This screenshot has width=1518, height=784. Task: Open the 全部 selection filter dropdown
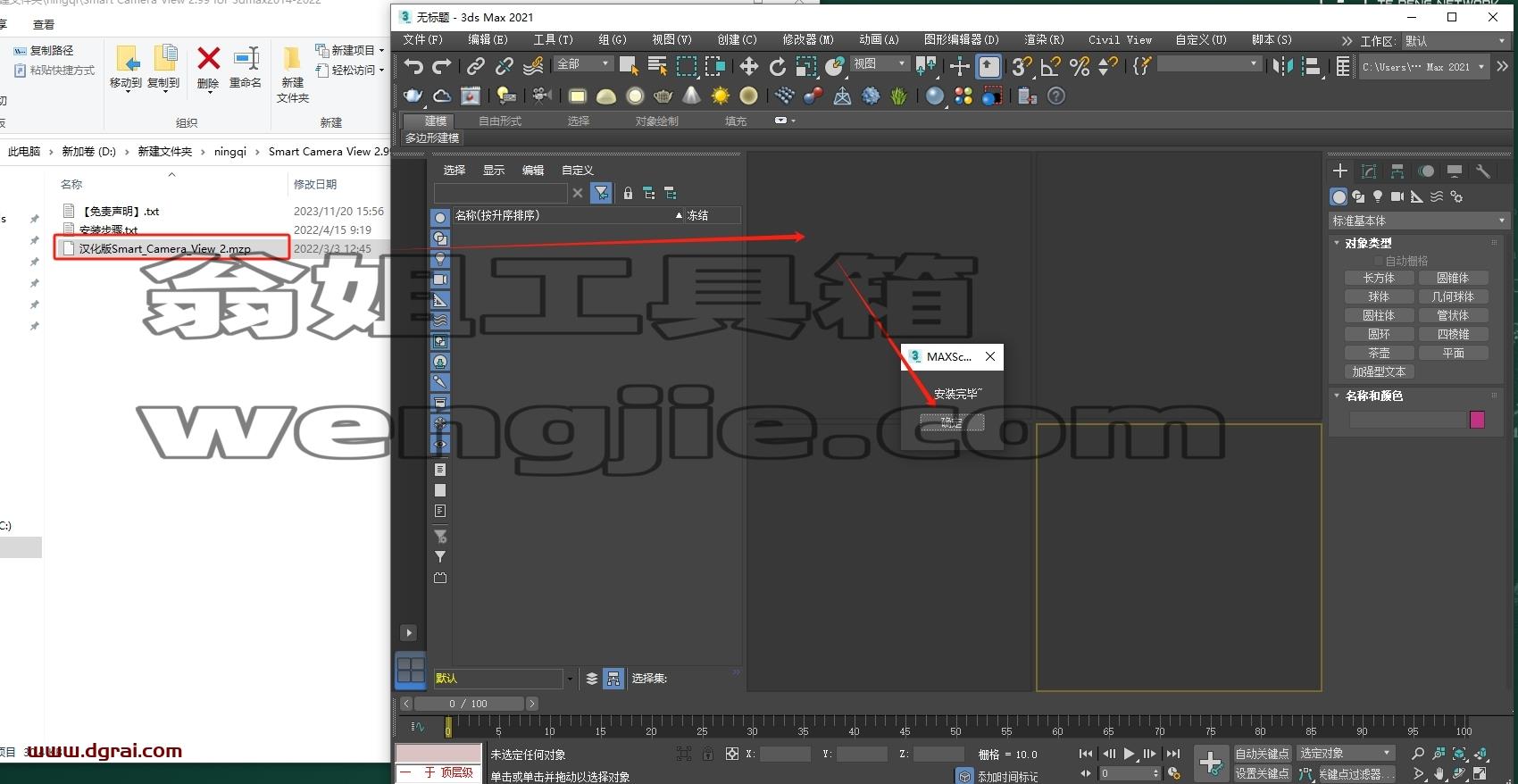point(583,63)
